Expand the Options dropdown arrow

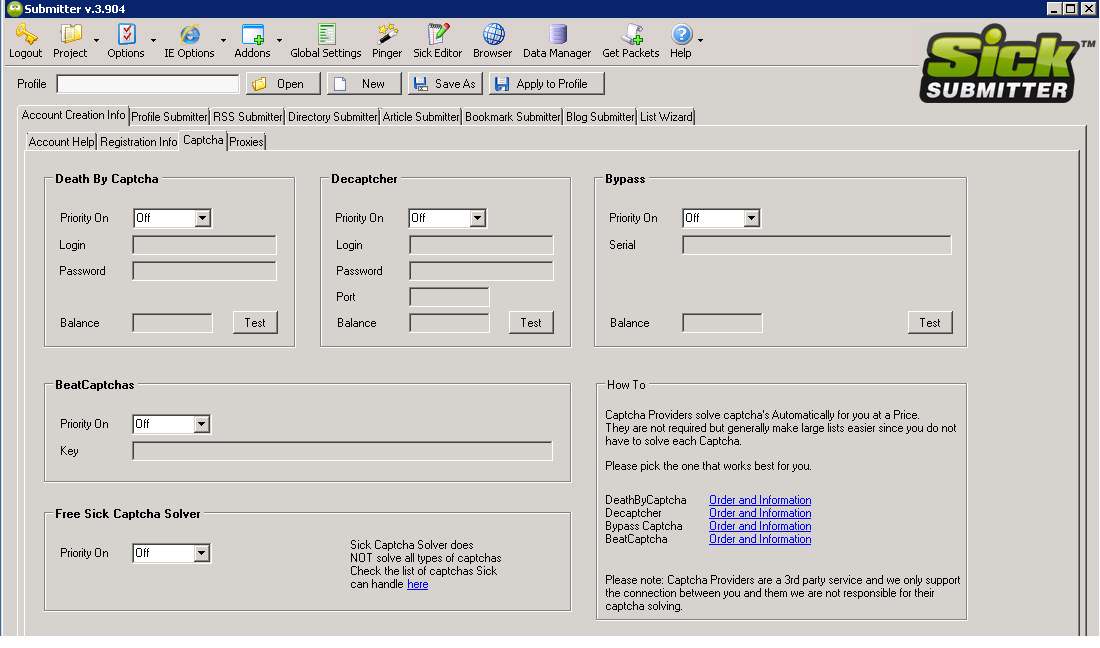153,40
